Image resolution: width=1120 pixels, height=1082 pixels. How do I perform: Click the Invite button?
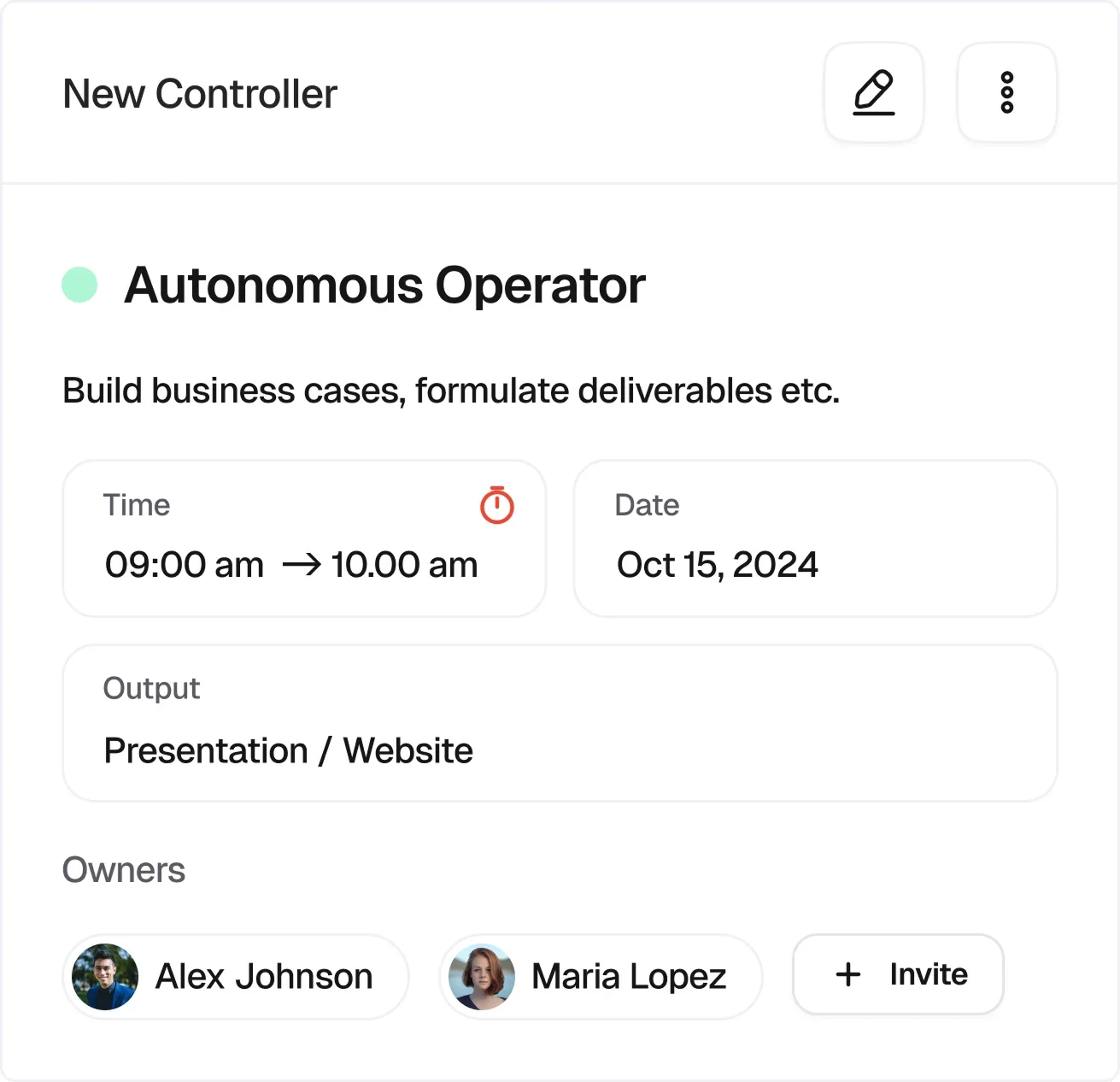pyautogui.click(x=897, y=974)
